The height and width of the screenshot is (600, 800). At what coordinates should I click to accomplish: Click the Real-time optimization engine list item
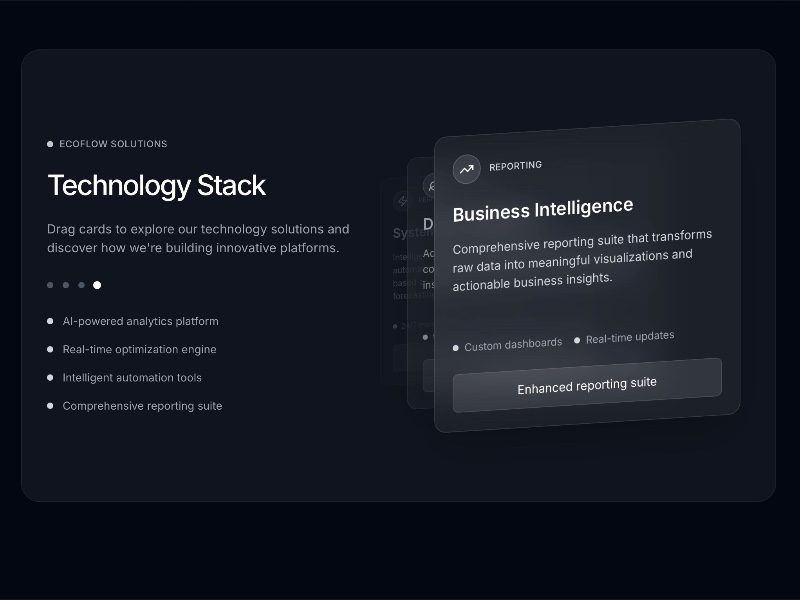[x=139, y=349]
